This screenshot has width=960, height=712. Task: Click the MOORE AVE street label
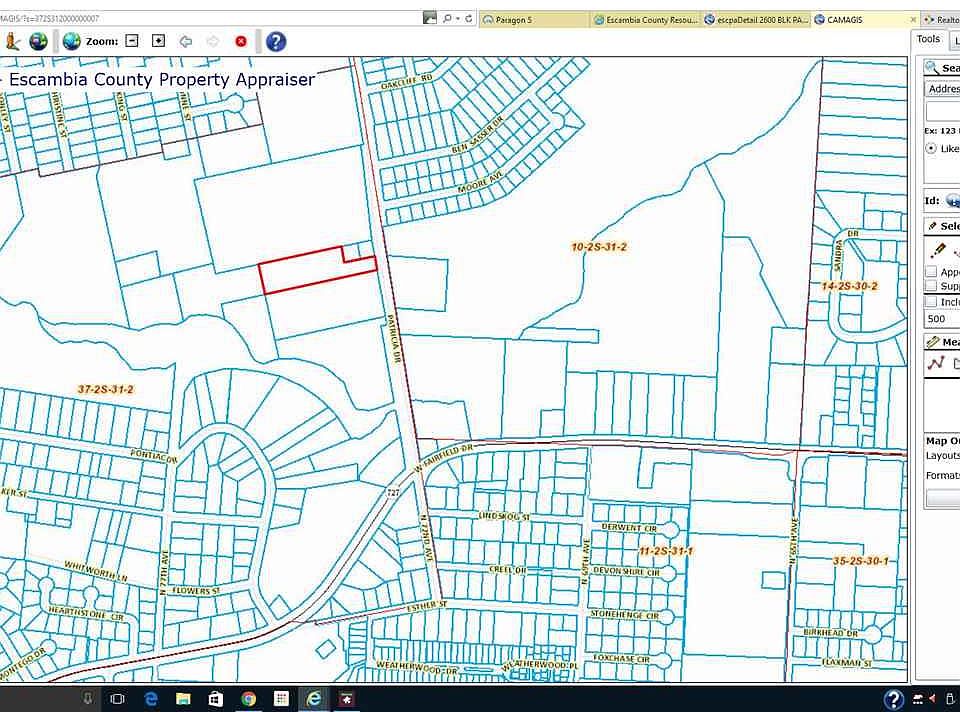480,182
